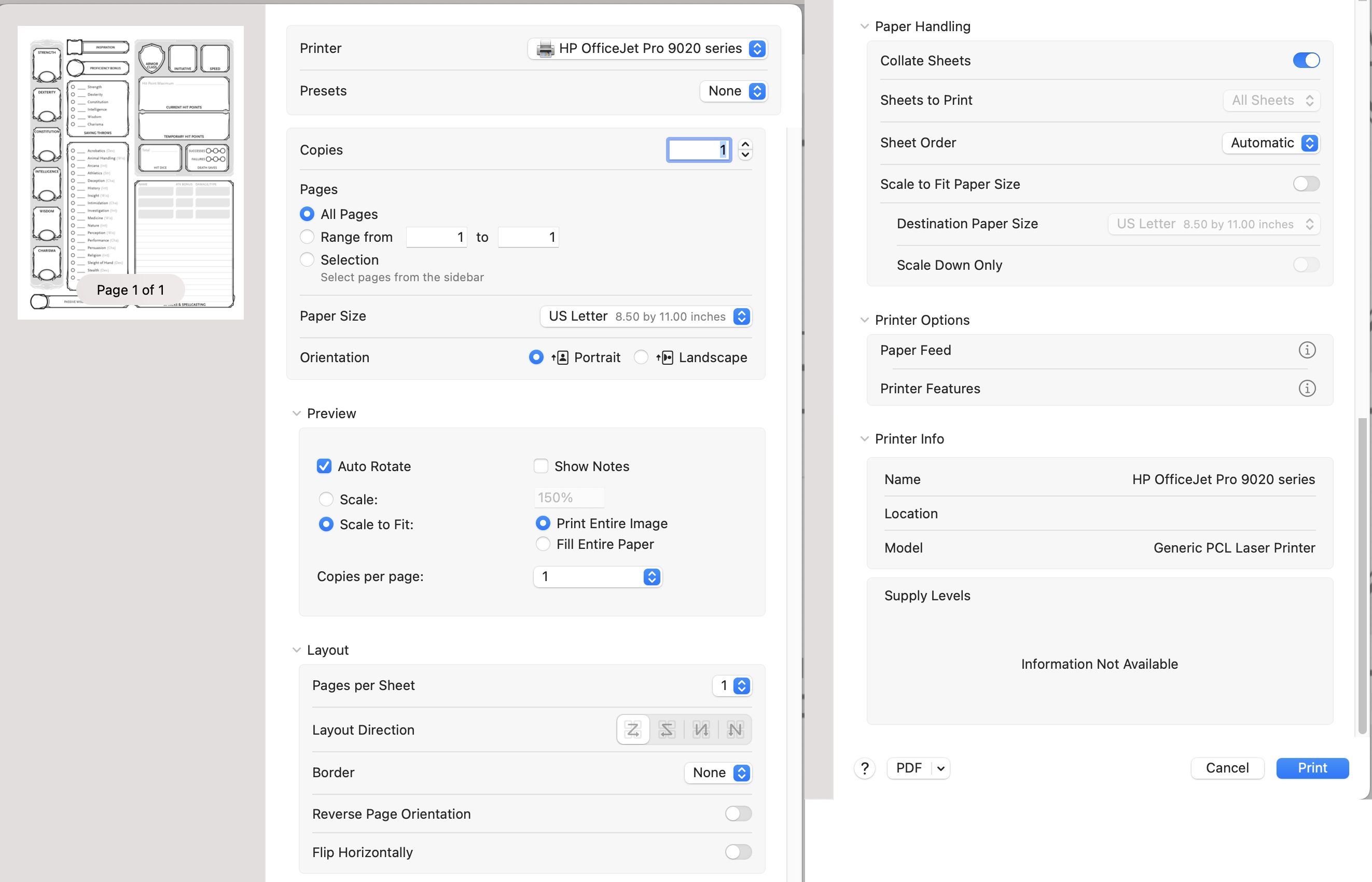This screenshot has width=1372, height=882.
Task: Collapse the Printer Info section
Action: click(865, 439)
